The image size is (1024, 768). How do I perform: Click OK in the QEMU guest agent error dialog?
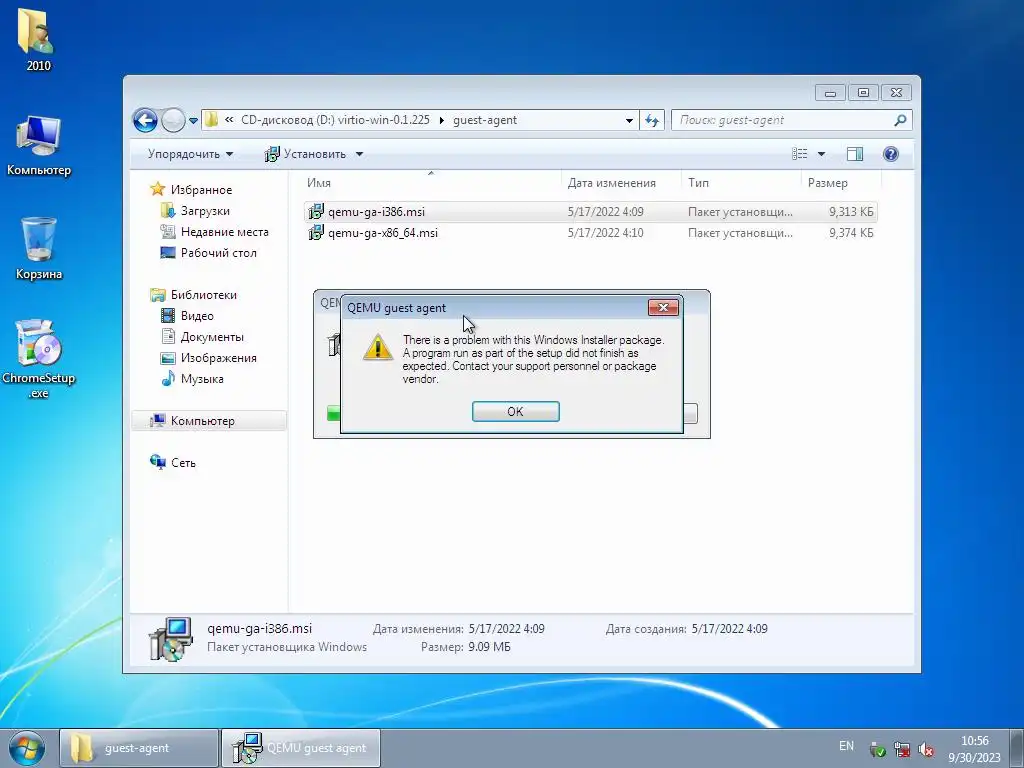(515, 411)
